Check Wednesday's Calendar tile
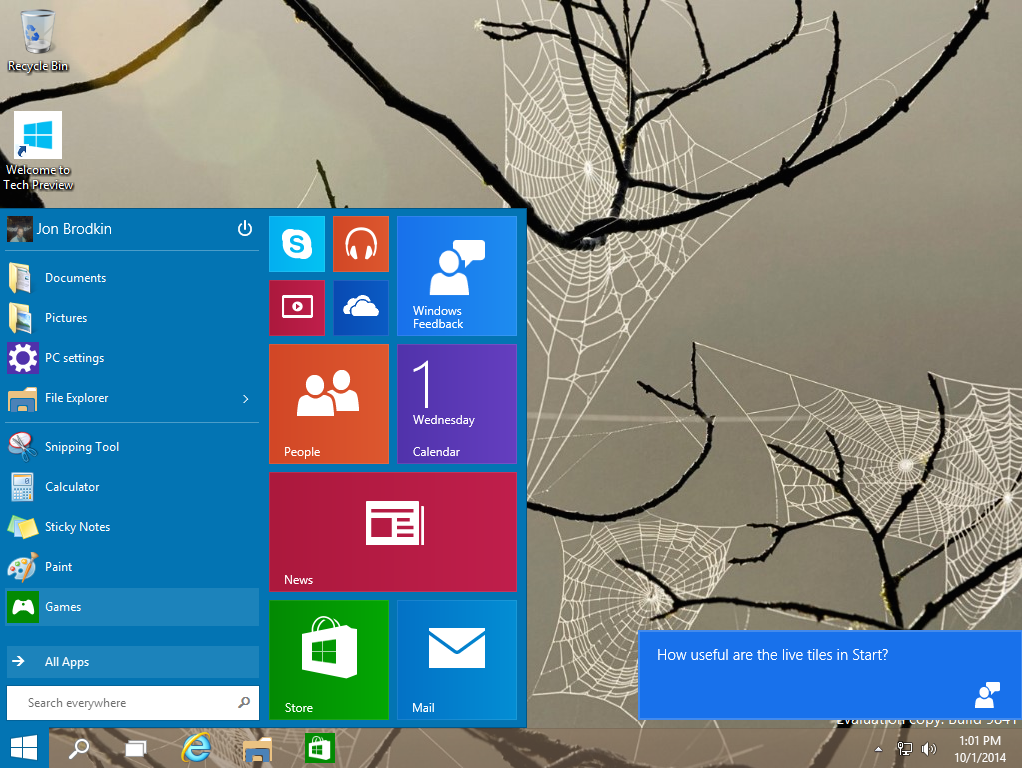This screenshot has width=1022, height=768. pyautogui.click(x=456, y=403)
